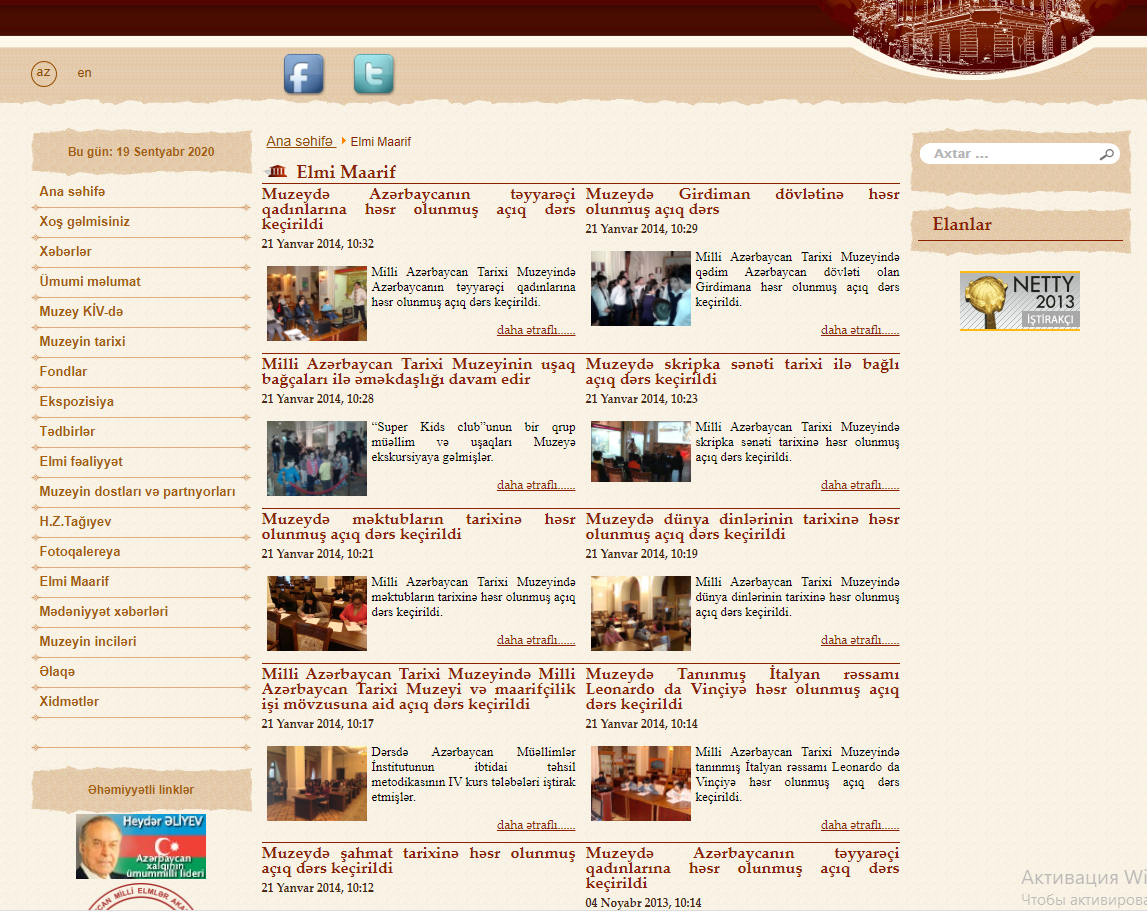
Task: Open the maarifçilik işi mövzusuna headline
Action: point(418,689)
